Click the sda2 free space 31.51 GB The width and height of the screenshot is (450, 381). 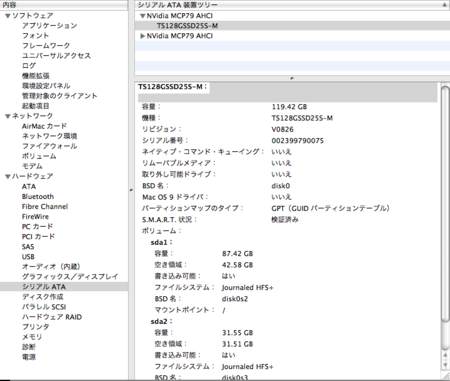pos(238,344)
